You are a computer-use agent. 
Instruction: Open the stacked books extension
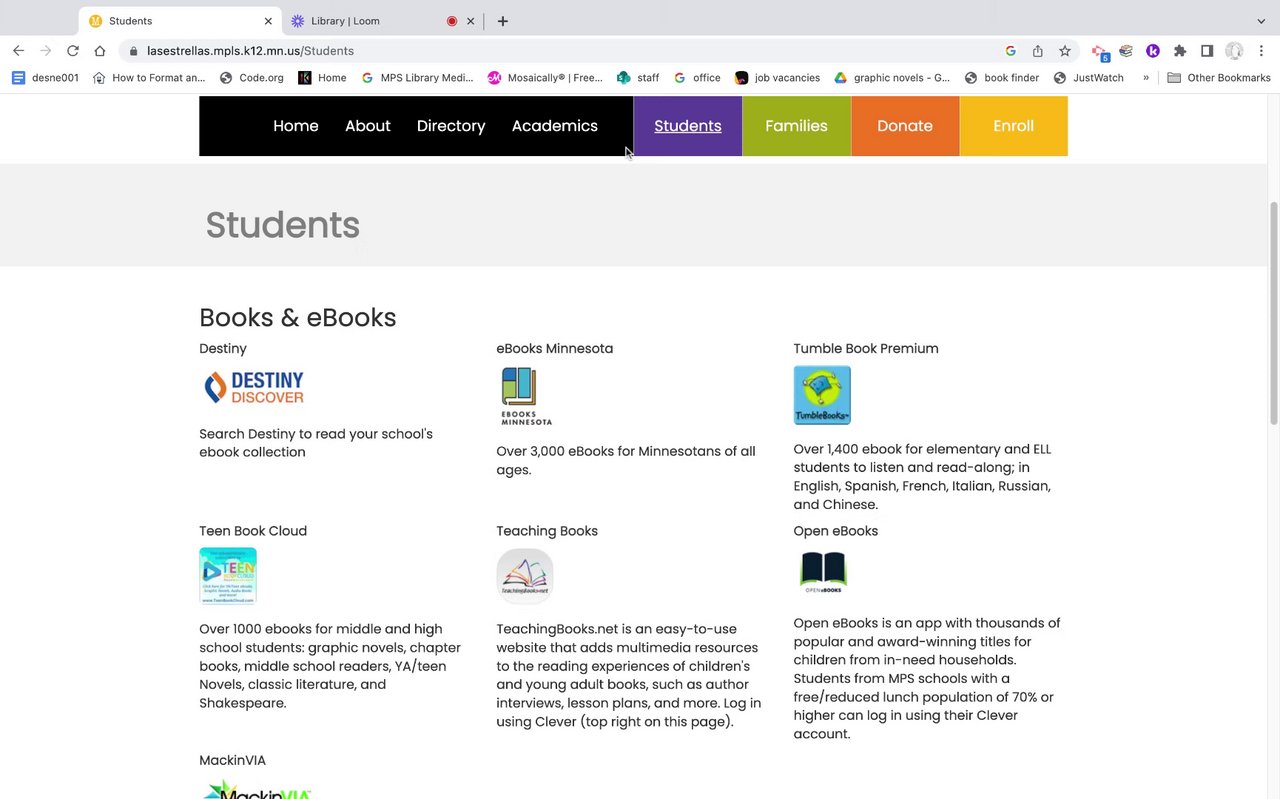point(1126,51)
